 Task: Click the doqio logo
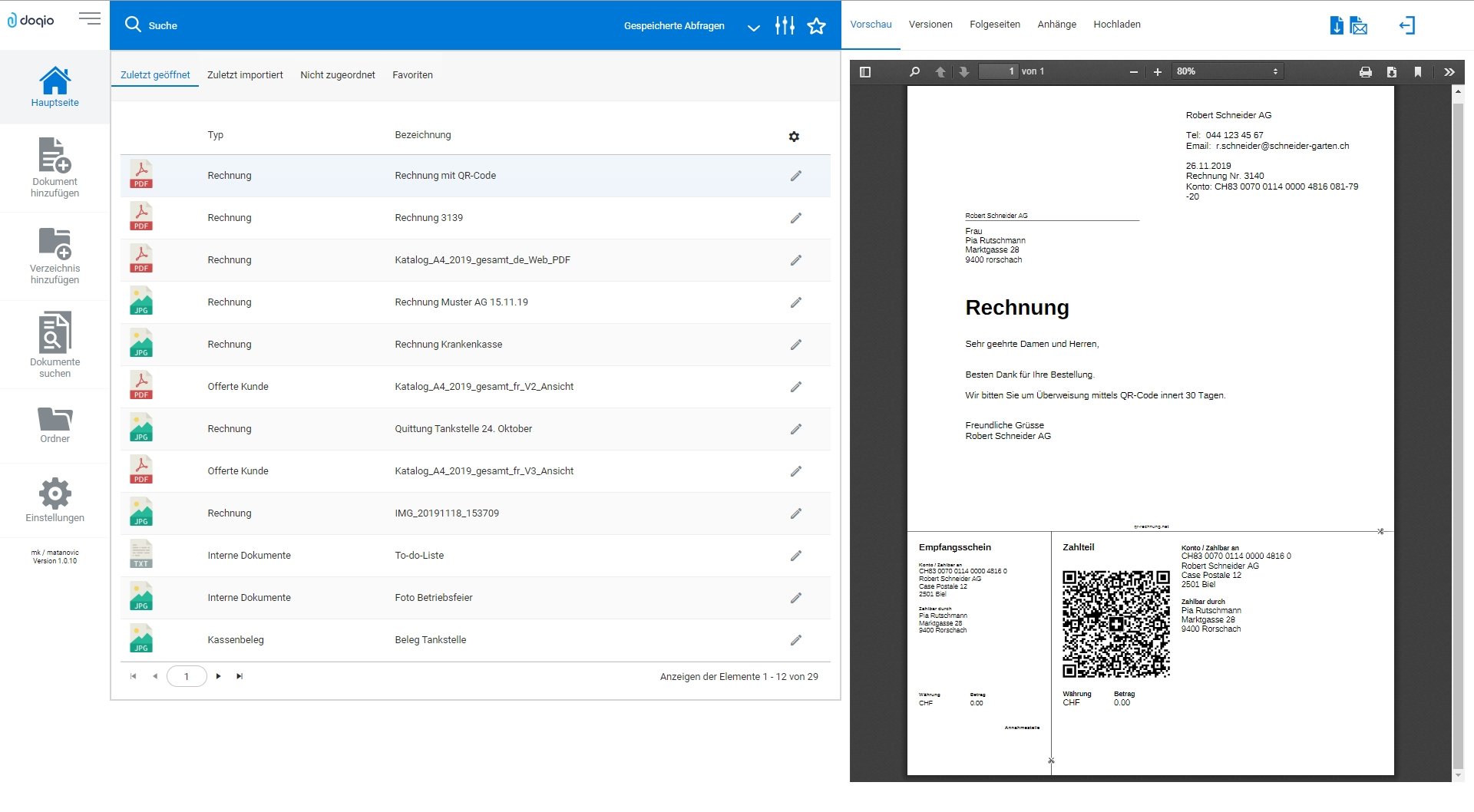click(x=31, y=20)
